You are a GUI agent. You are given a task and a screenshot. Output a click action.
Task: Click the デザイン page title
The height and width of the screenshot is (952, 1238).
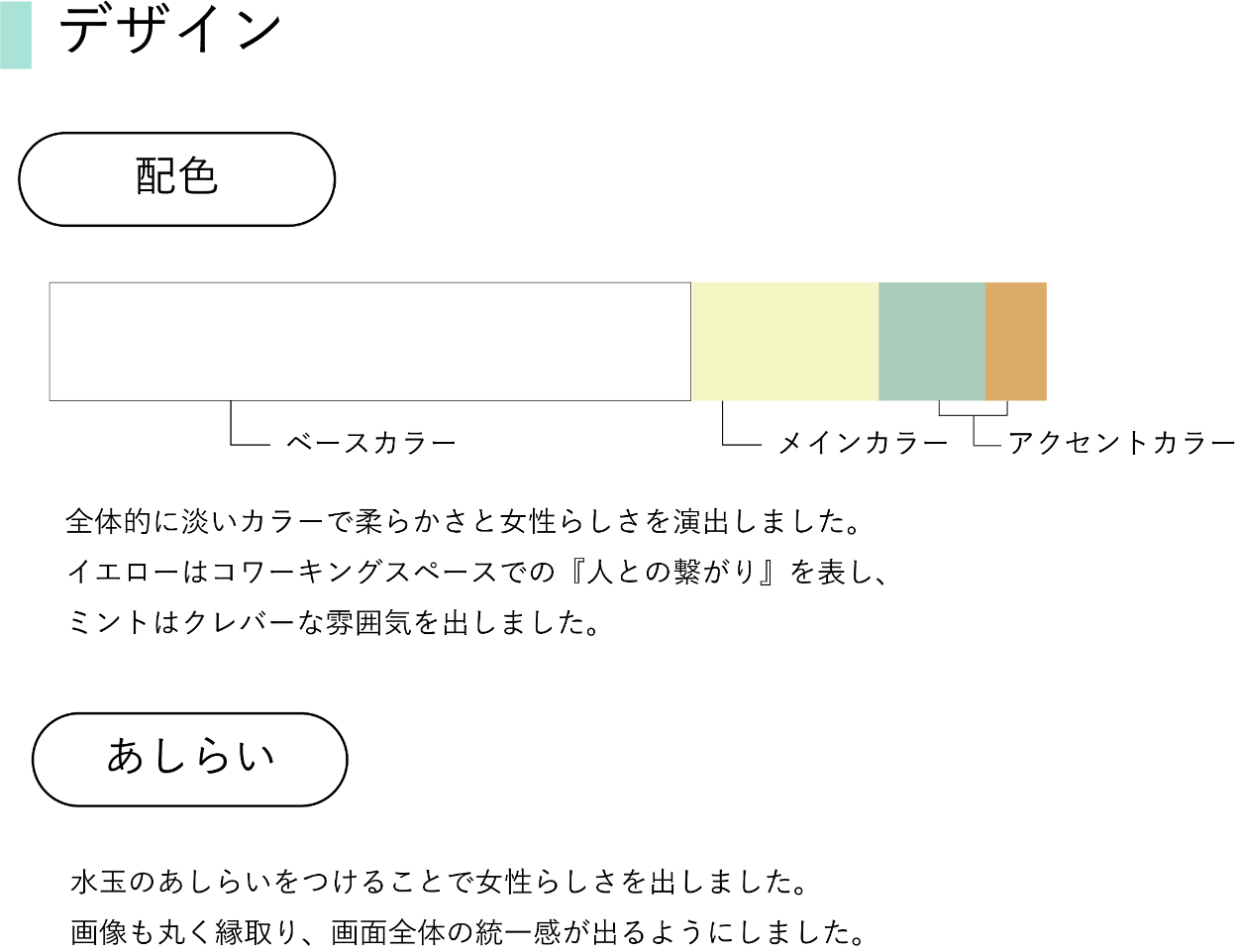[171, 32]
